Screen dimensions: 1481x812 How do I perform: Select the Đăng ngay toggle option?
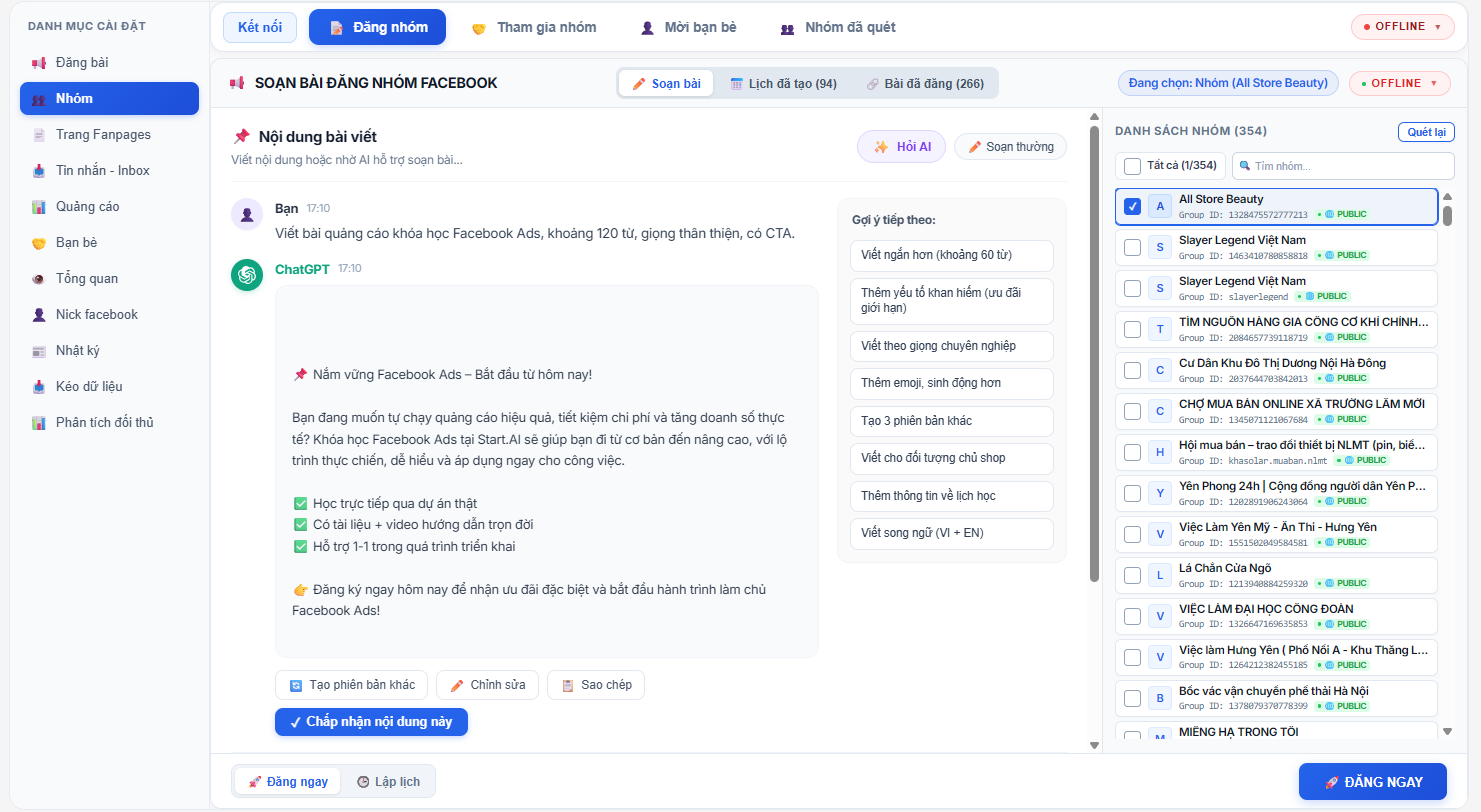tap(288, 782)
